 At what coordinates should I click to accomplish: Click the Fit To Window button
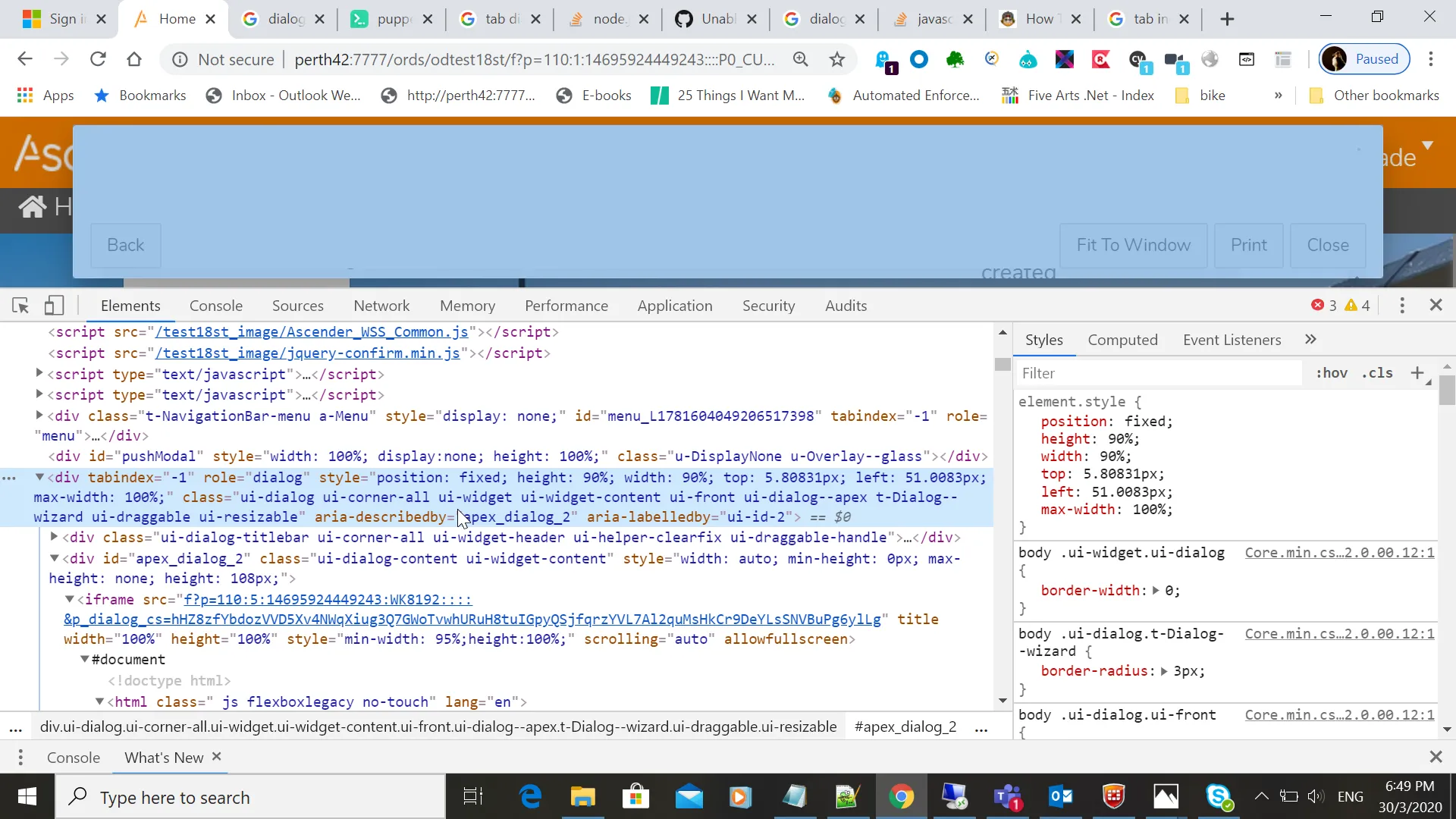pyautogui.click(x=1133, y=245)
